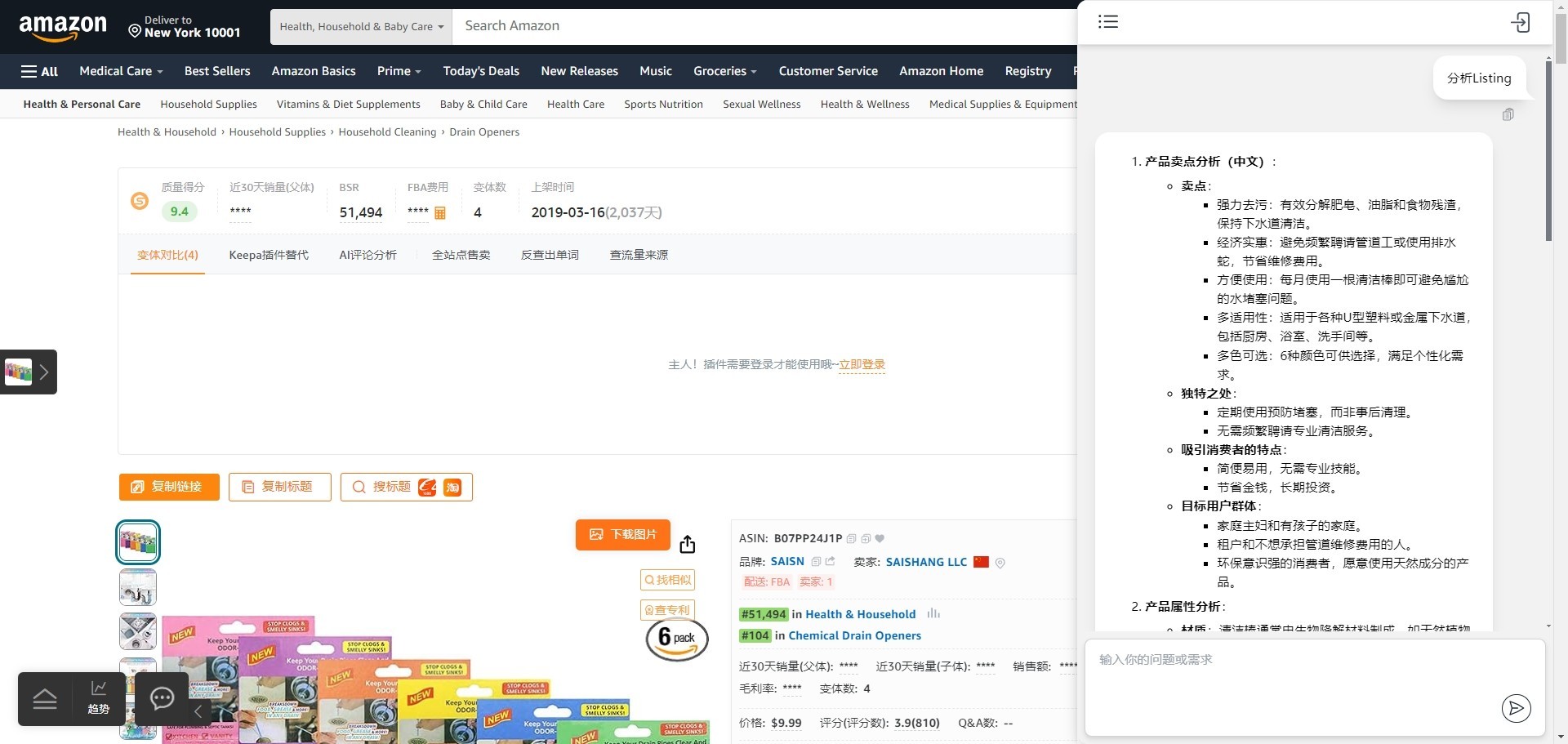This screenshot has height=744, width=1568.
Task: Click 立即登录 login link
Action: pos(862,364)
